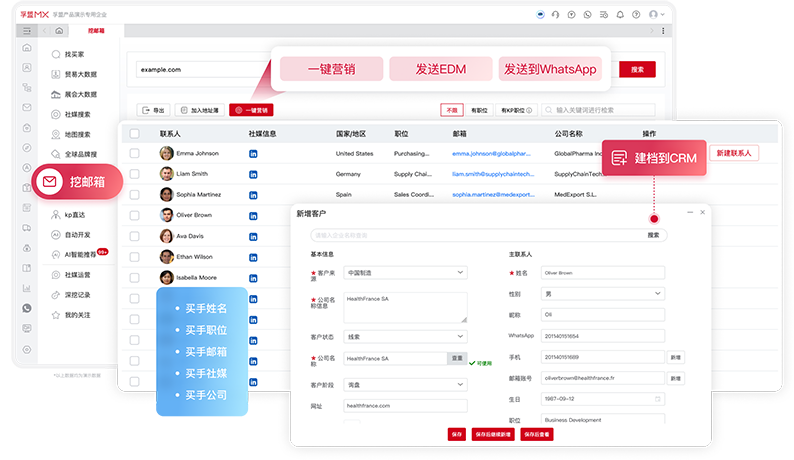Viewport: 794px width, 460px height.
Task: Open the contacts icon in the left icon rail
Action: point(27,67)
